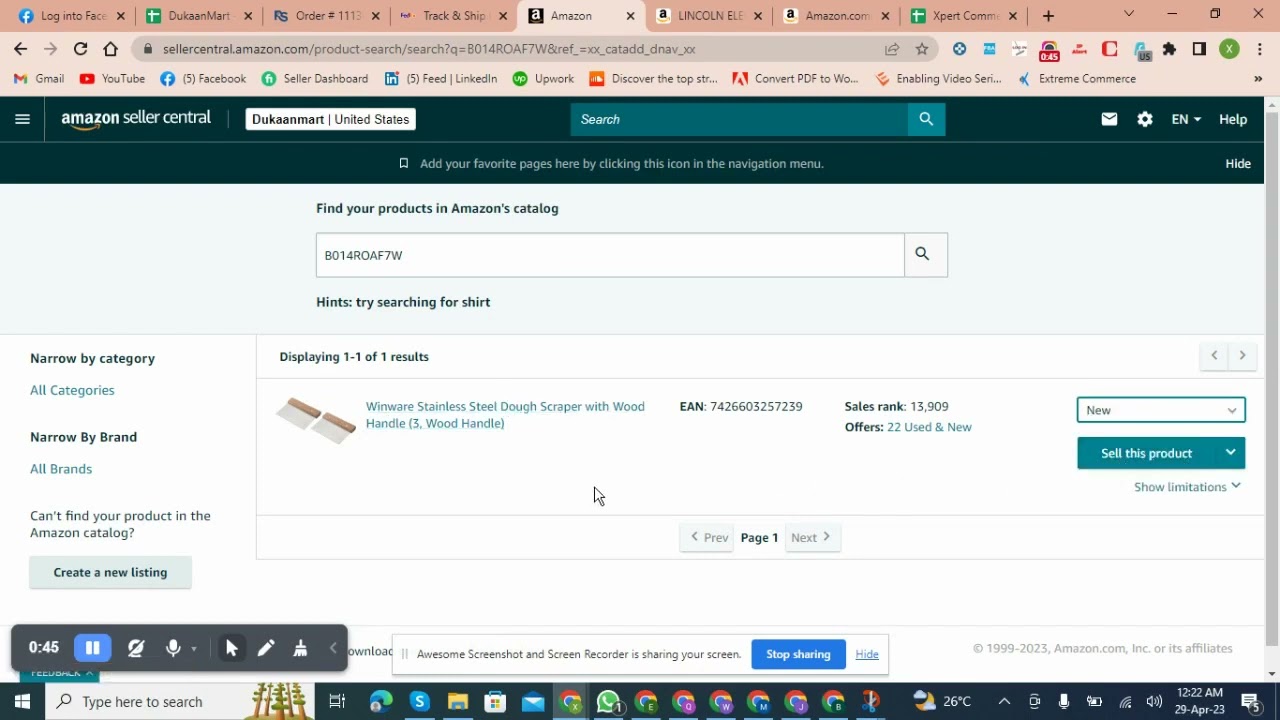Image resolution: width=1280 pixels, height=720 pixels.
Task: Mute the recorder microphone
Action: point(173,648)
